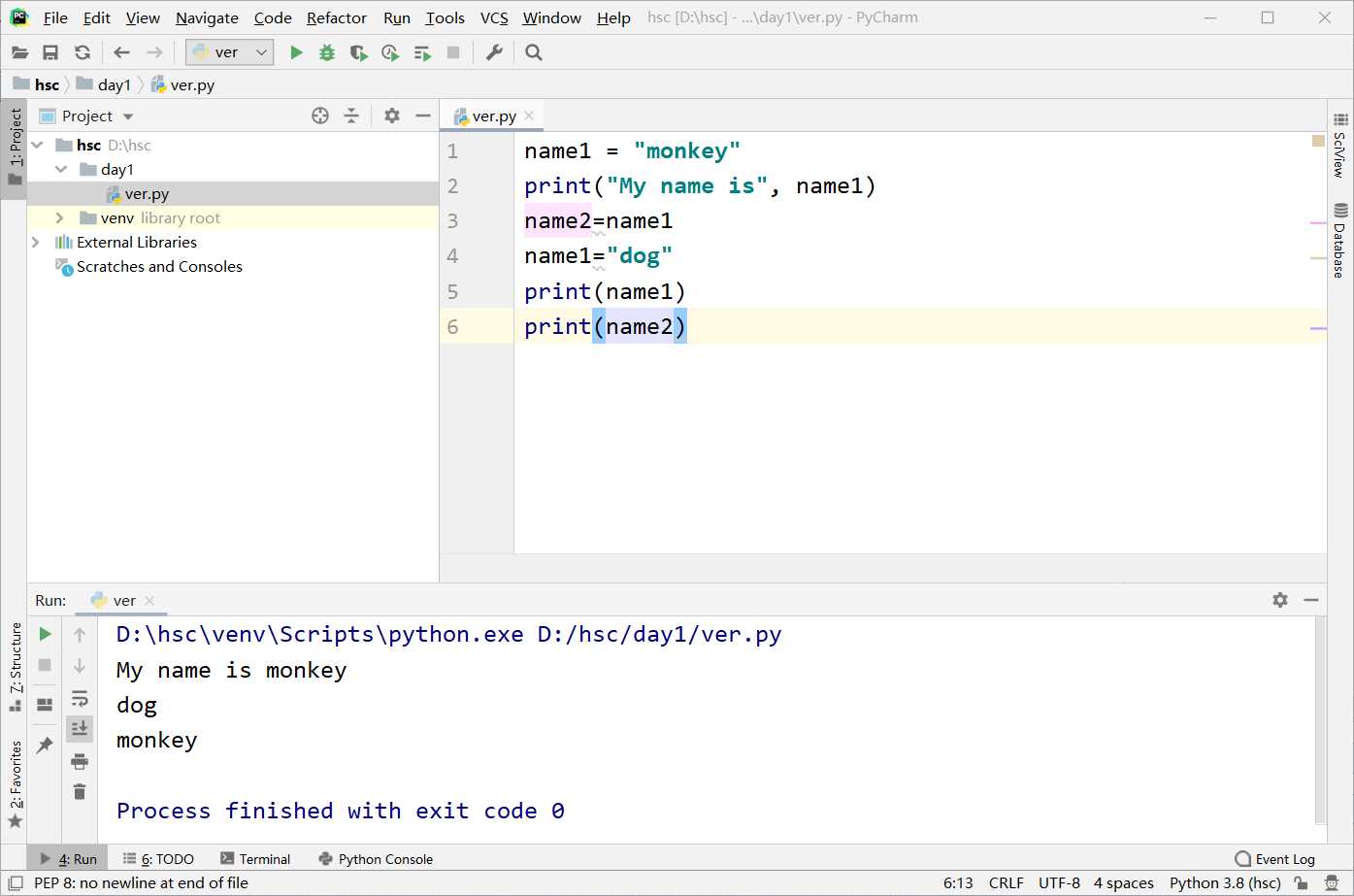Open Run panel gear settings

coord(1280,600)
